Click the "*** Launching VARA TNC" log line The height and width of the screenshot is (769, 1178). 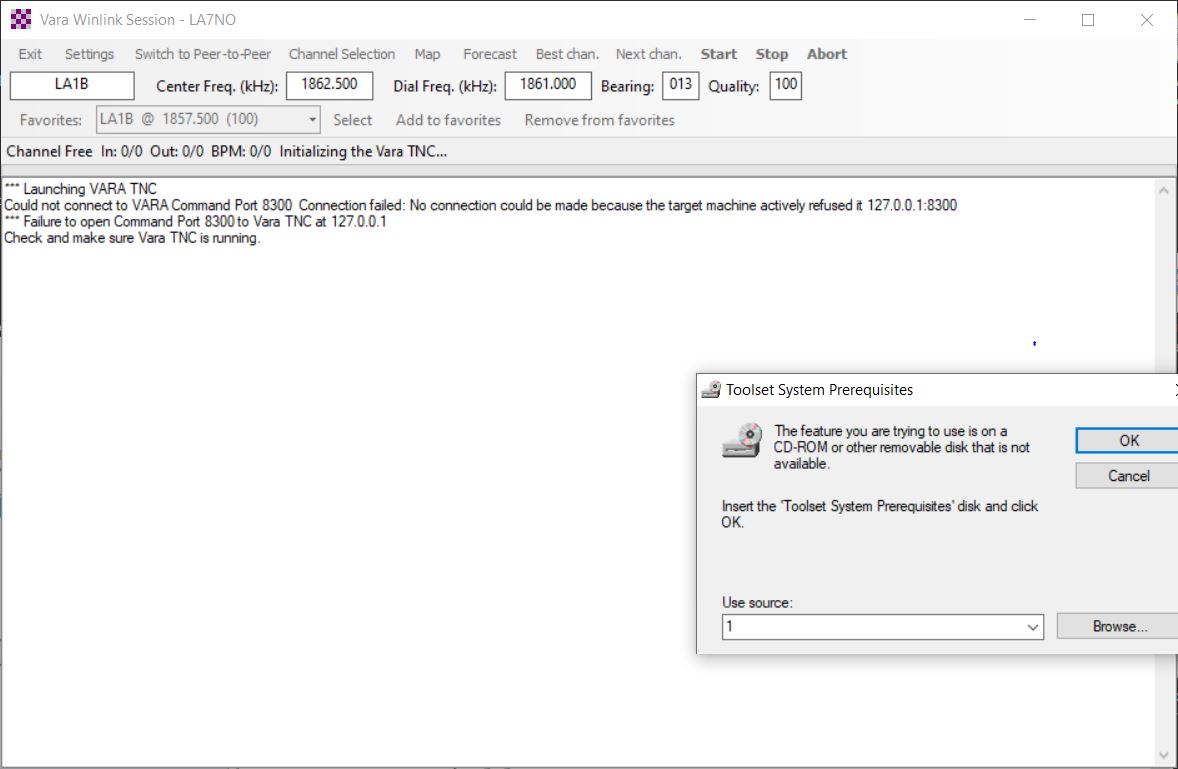(x=80, y=188)
